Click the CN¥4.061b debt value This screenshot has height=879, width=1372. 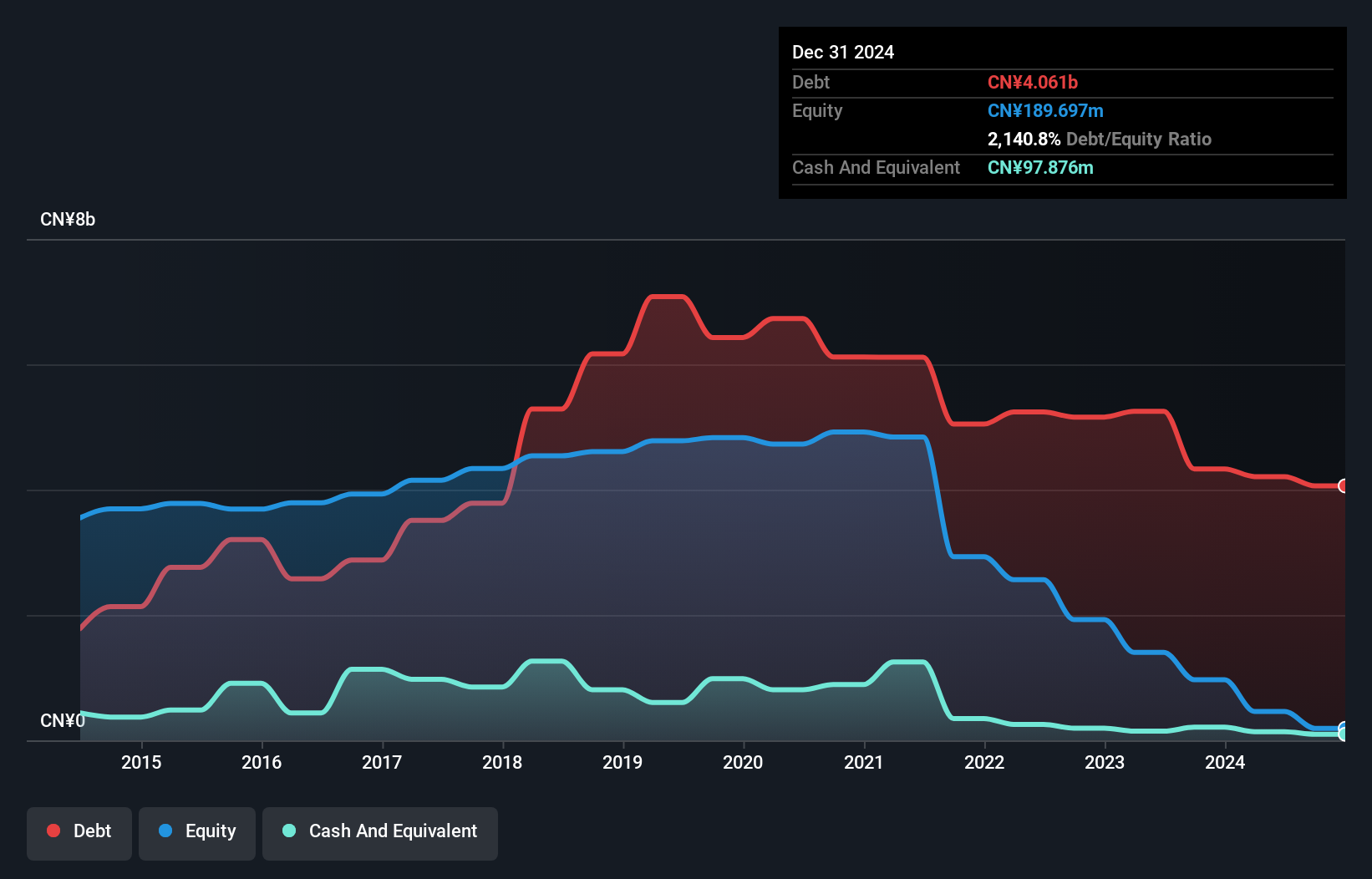pyautogui.click(x=1033, y=82)
